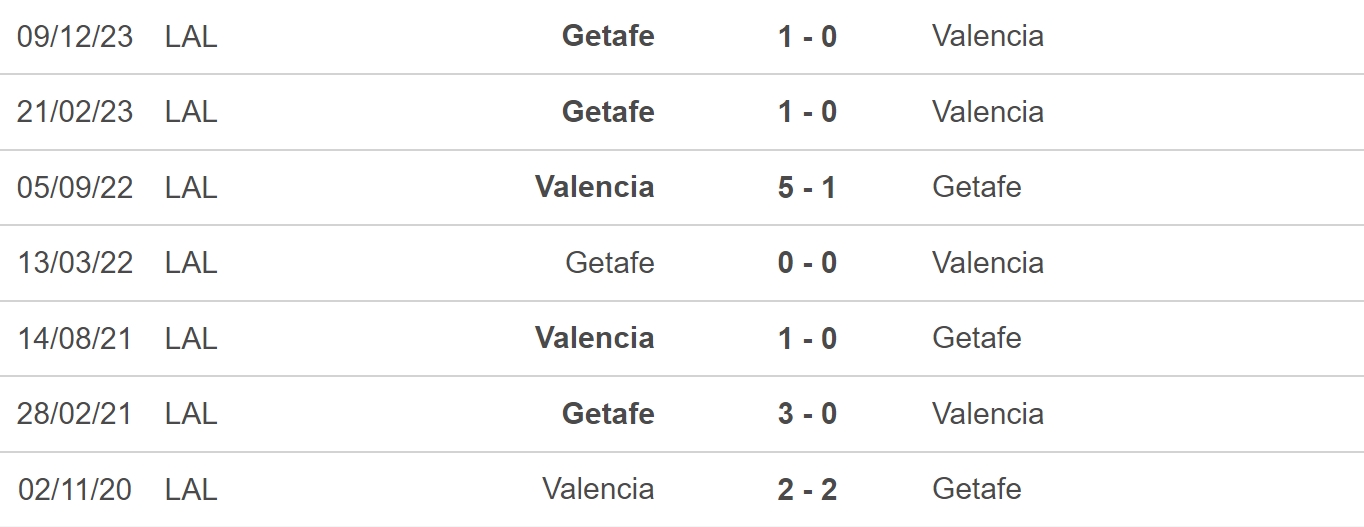This screenshot has width=1364, height=527.
Task: Select the 2 - 2 score on 02/11/20
Action: click(x=807, y=490)
